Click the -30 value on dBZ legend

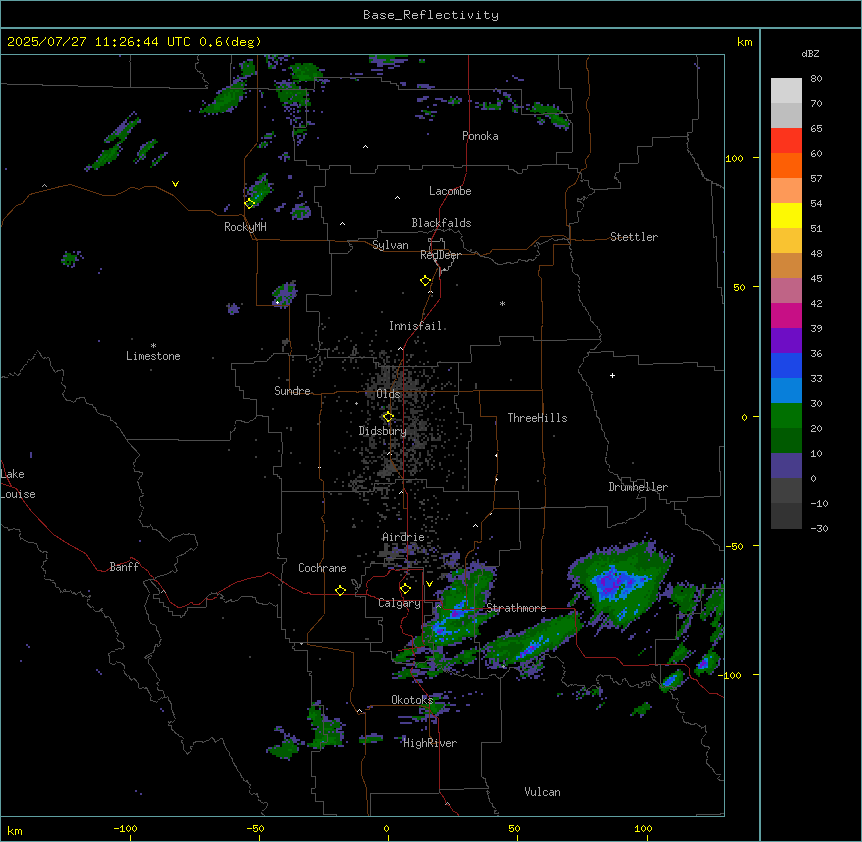tap(819, 528)
